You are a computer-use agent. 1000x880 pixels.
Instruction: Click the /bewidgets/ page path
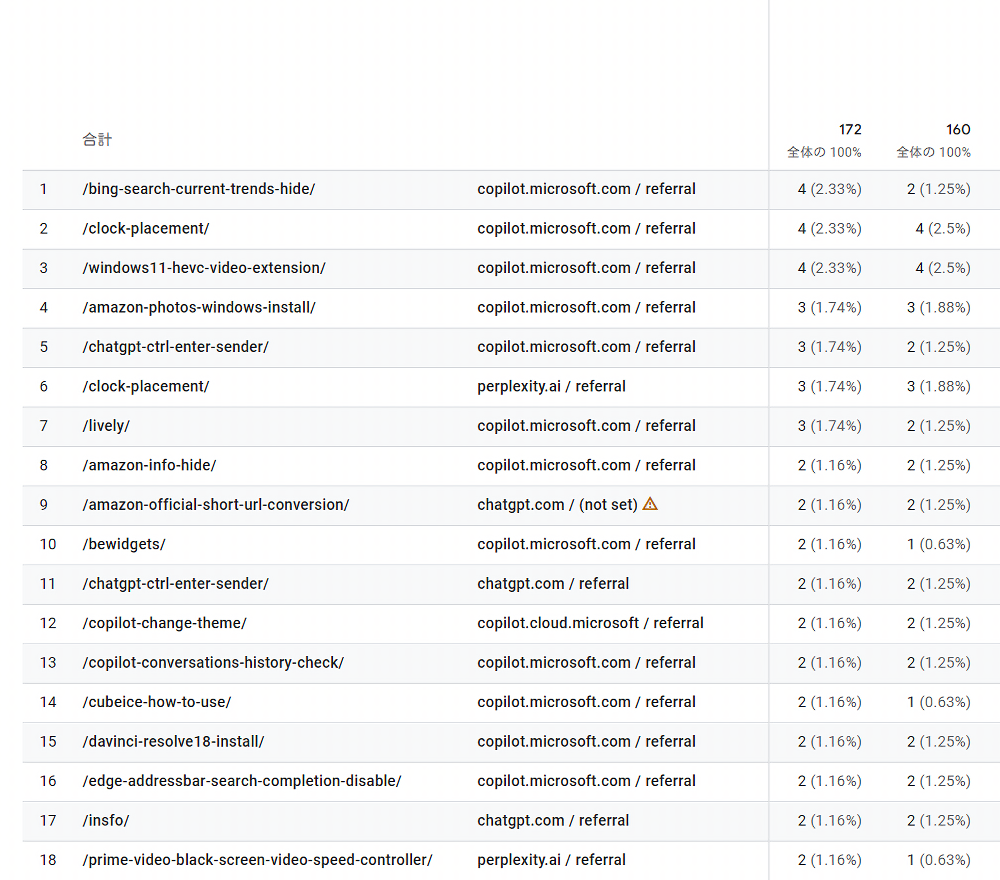[x=124, y=545]
